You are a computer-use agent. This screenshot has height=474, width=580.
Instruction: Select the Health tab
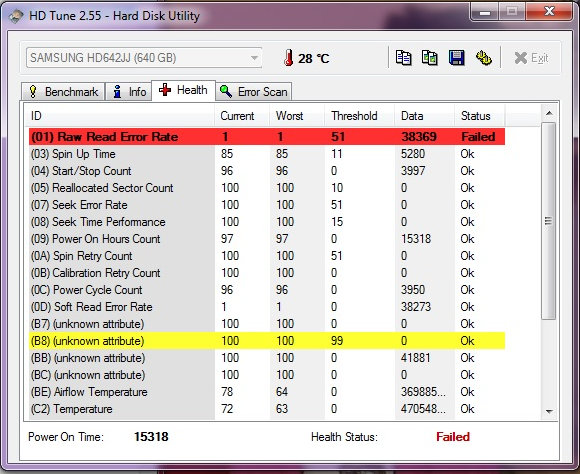[183, 90]
